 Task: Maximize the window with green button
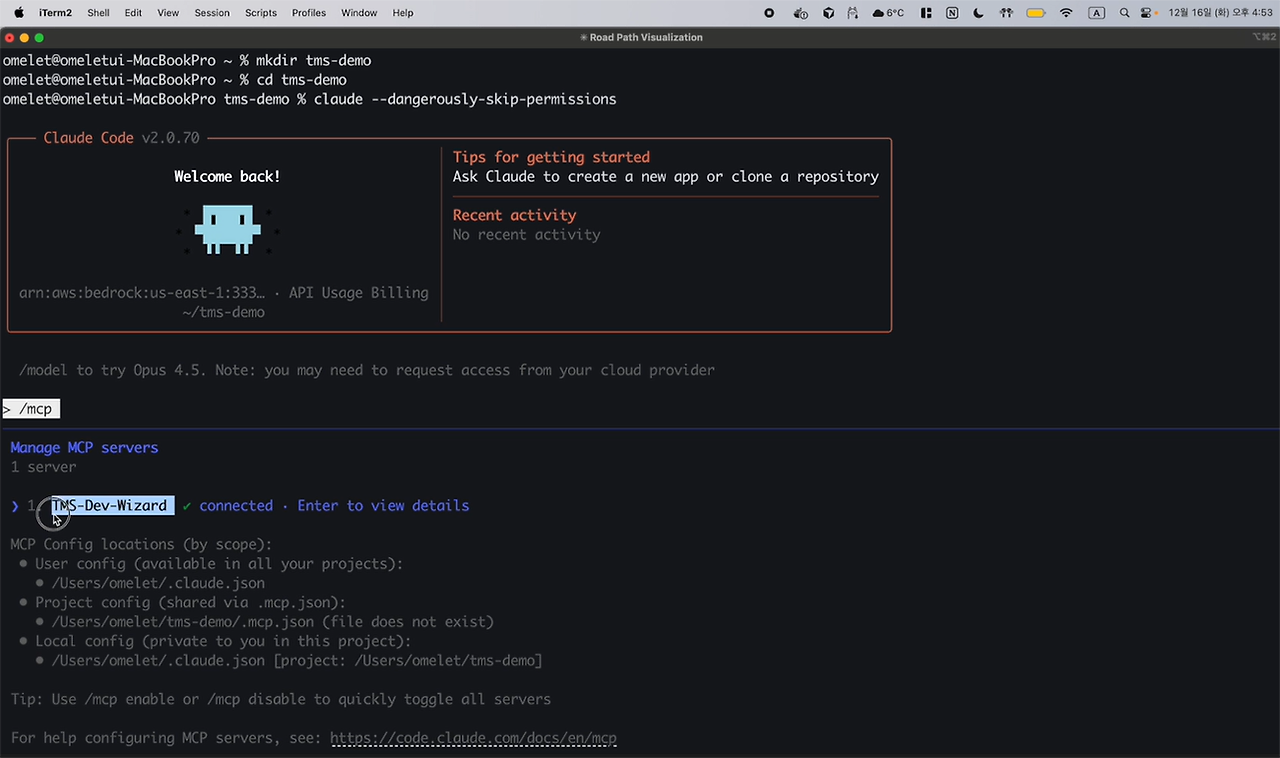[39, 37]
